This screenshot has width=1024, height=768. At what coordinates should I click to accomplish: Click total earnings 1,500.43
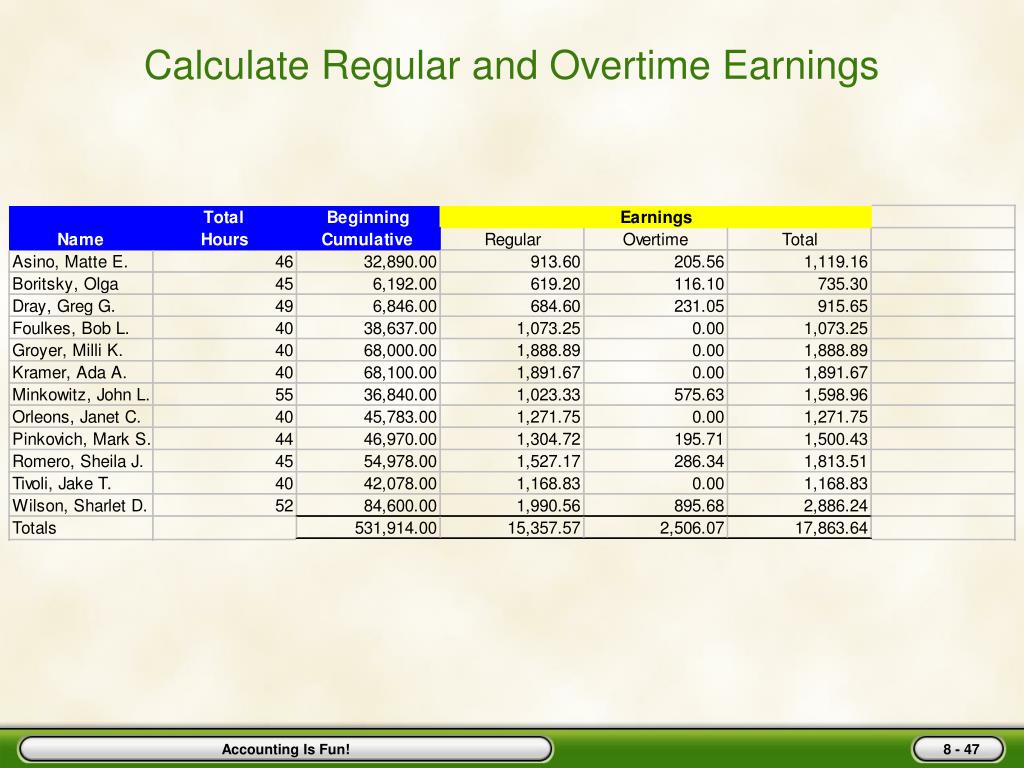[836, 440]
